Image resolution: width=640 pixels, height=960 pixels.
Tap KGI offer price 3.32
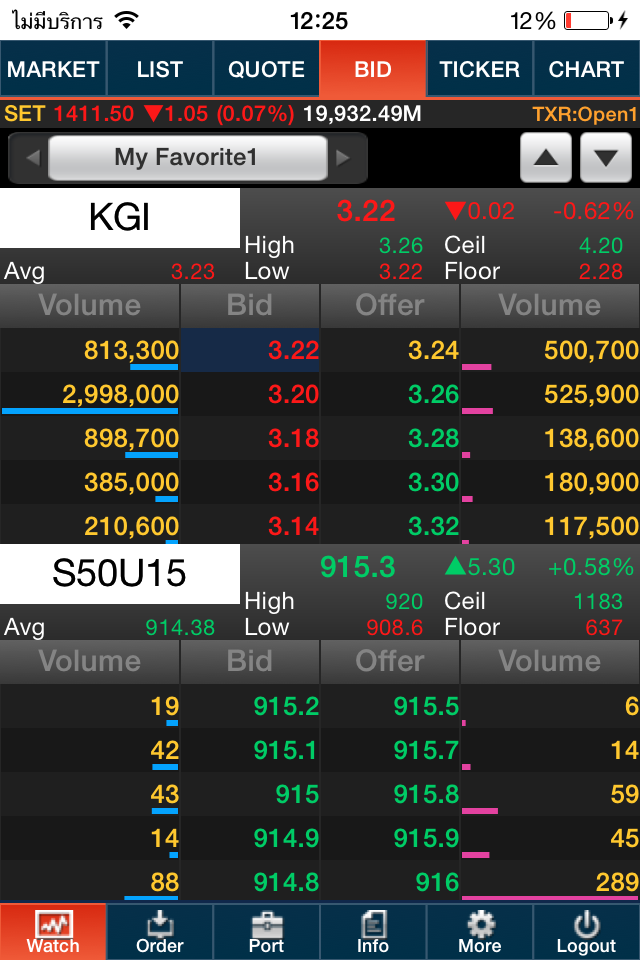click(x=434, y=526)
